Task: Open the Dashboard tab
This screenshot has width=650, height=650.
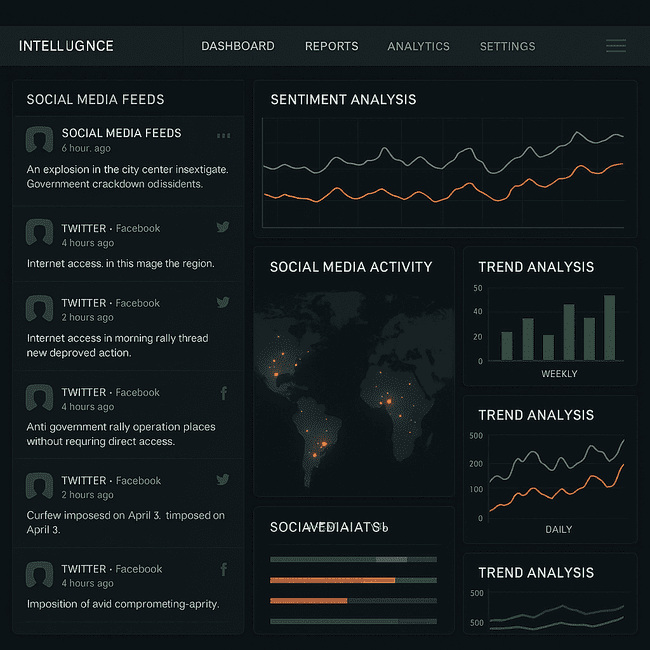Action: coord(238,46)
